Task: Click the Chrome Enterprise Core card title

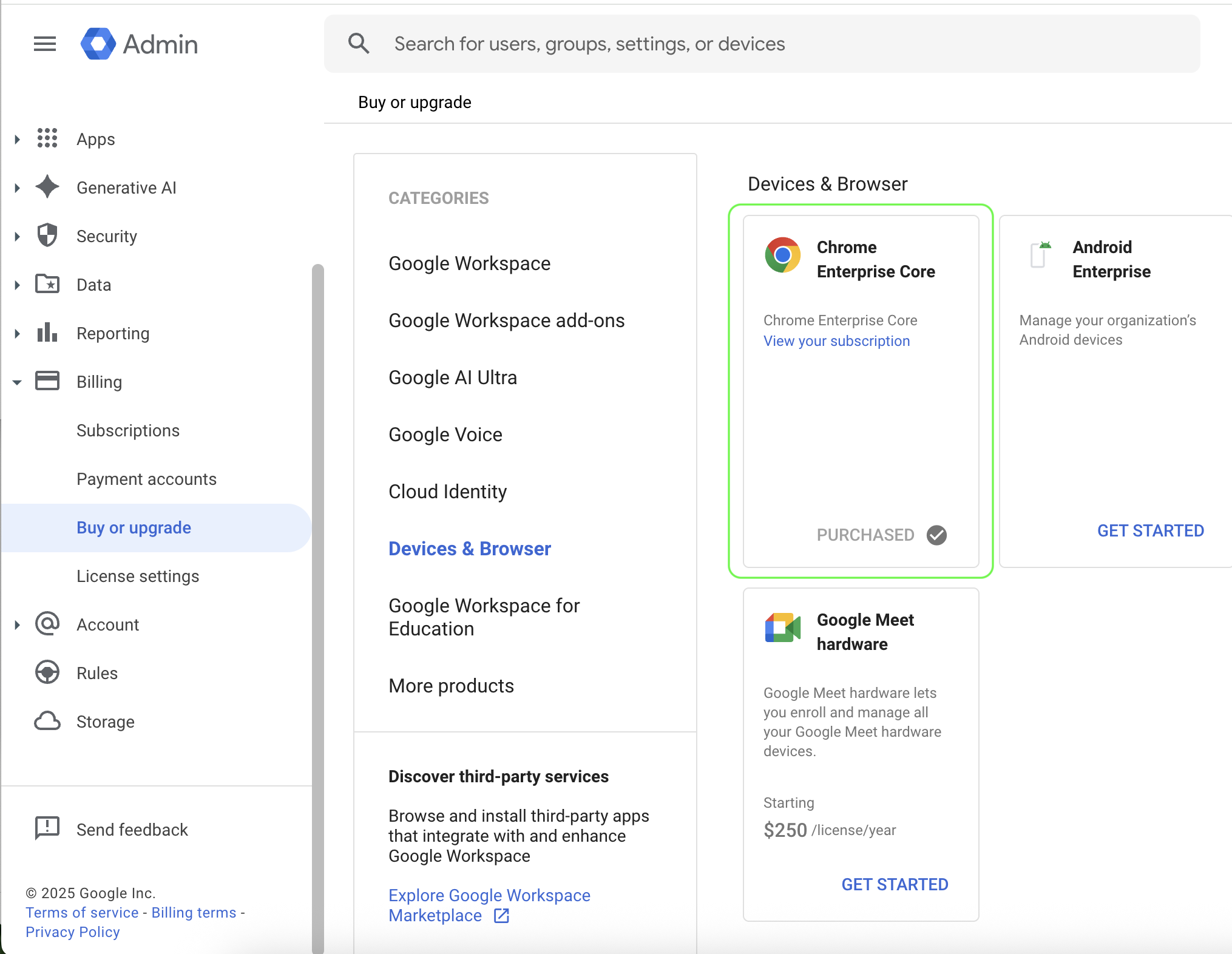Action: 876,259
